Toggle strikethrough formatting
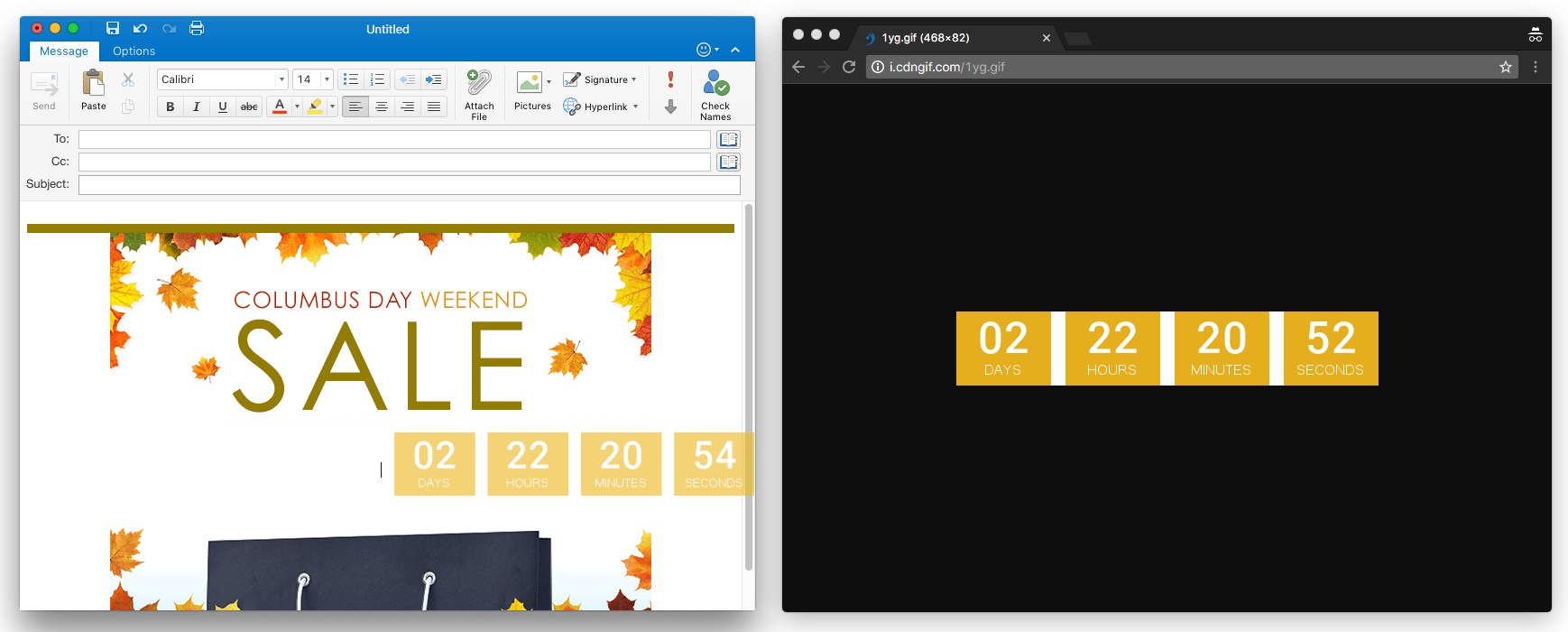The image size is (1568, 632). point(249,107)
